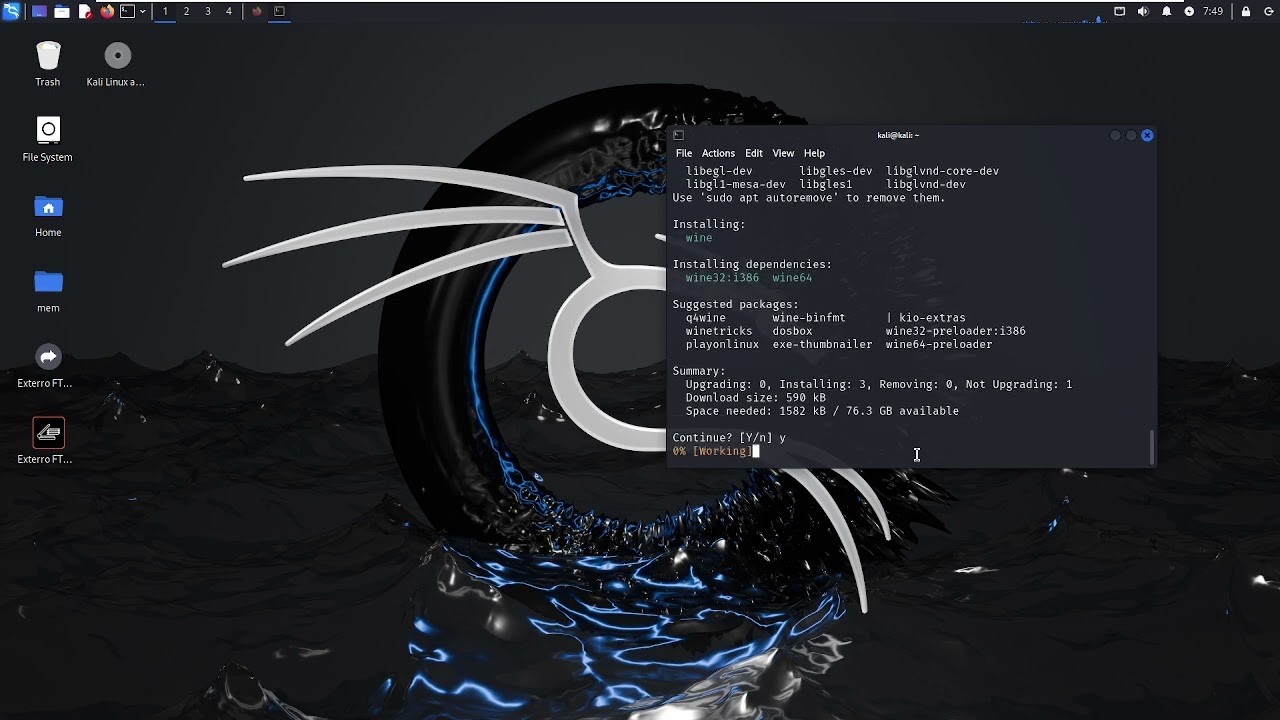
Task: Launch the text editor from the panel
Action: pyautogui.click(x=85, y=11)
